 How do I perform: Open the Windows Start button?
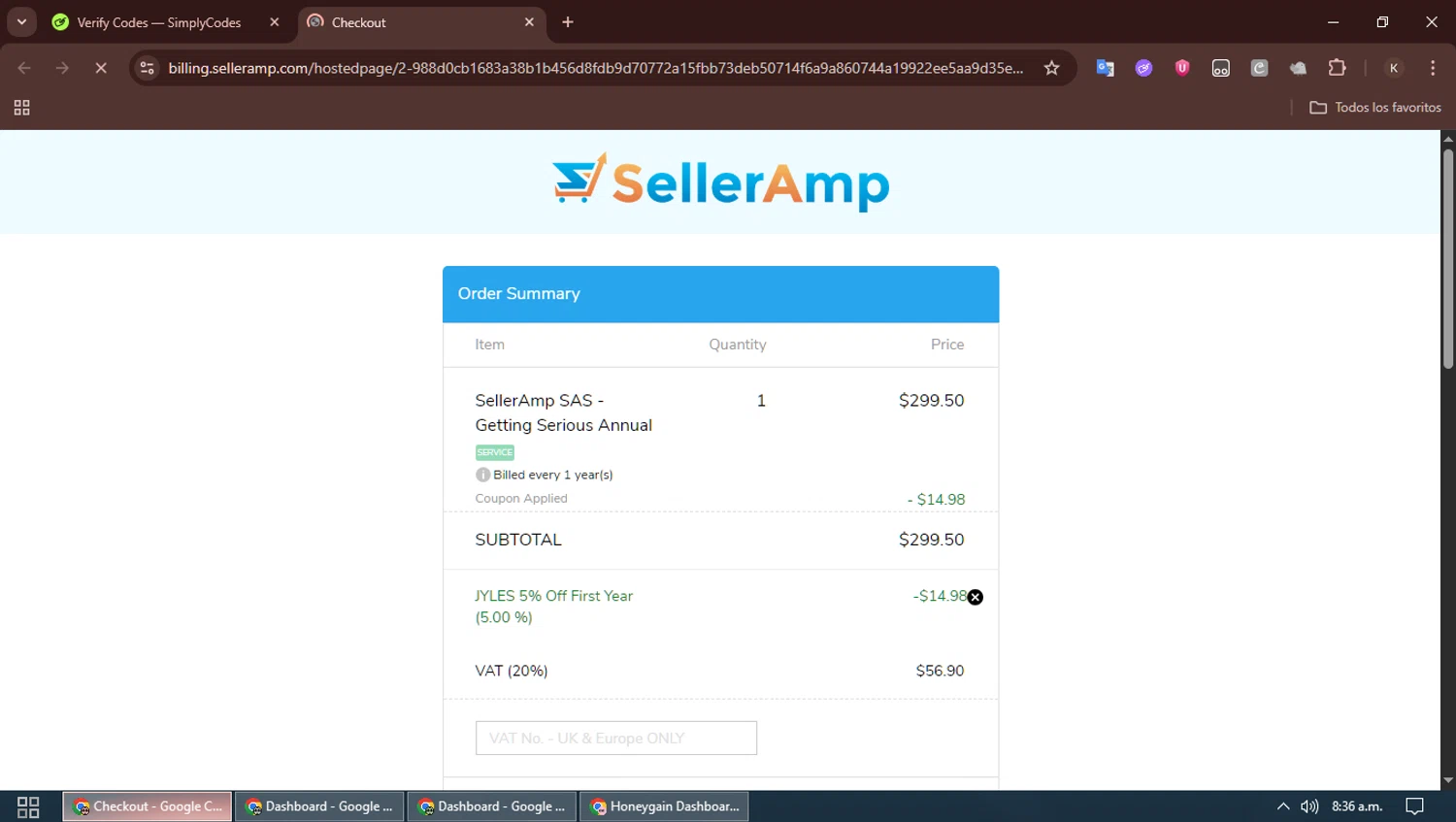click(28, 806)
